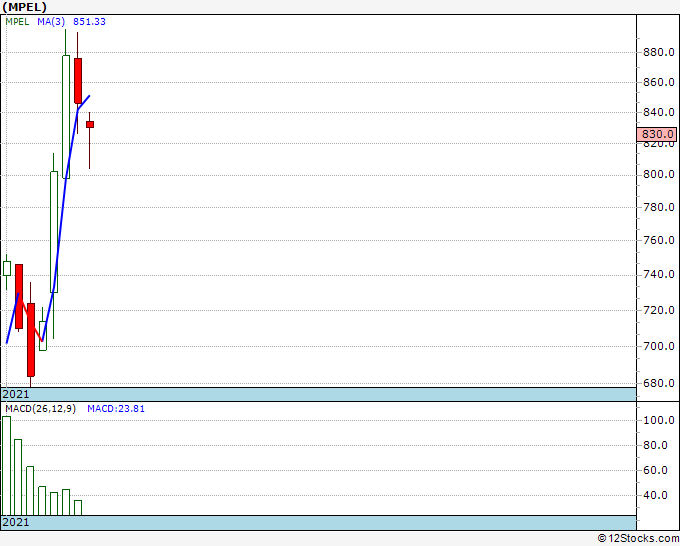
Task: Click the MACD:23.81 value label
Action: (116, 409)
